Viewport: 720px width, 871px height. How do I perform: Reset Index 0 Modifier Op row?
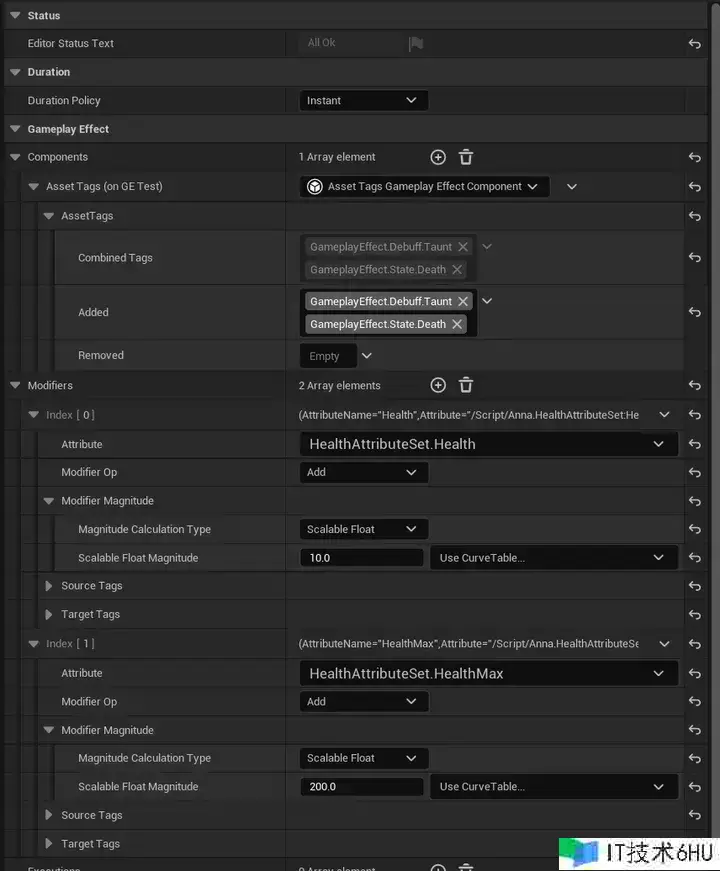[x=694, y=472]
